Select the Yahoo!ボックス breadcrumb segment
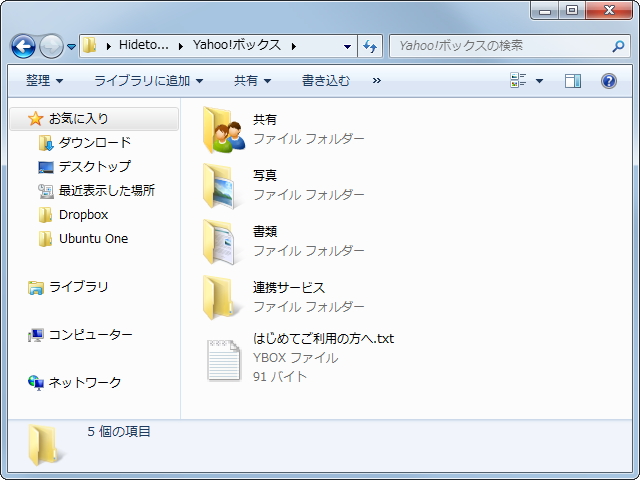The height and width of the screenshot is (480, 640). (x=237, y=45)
